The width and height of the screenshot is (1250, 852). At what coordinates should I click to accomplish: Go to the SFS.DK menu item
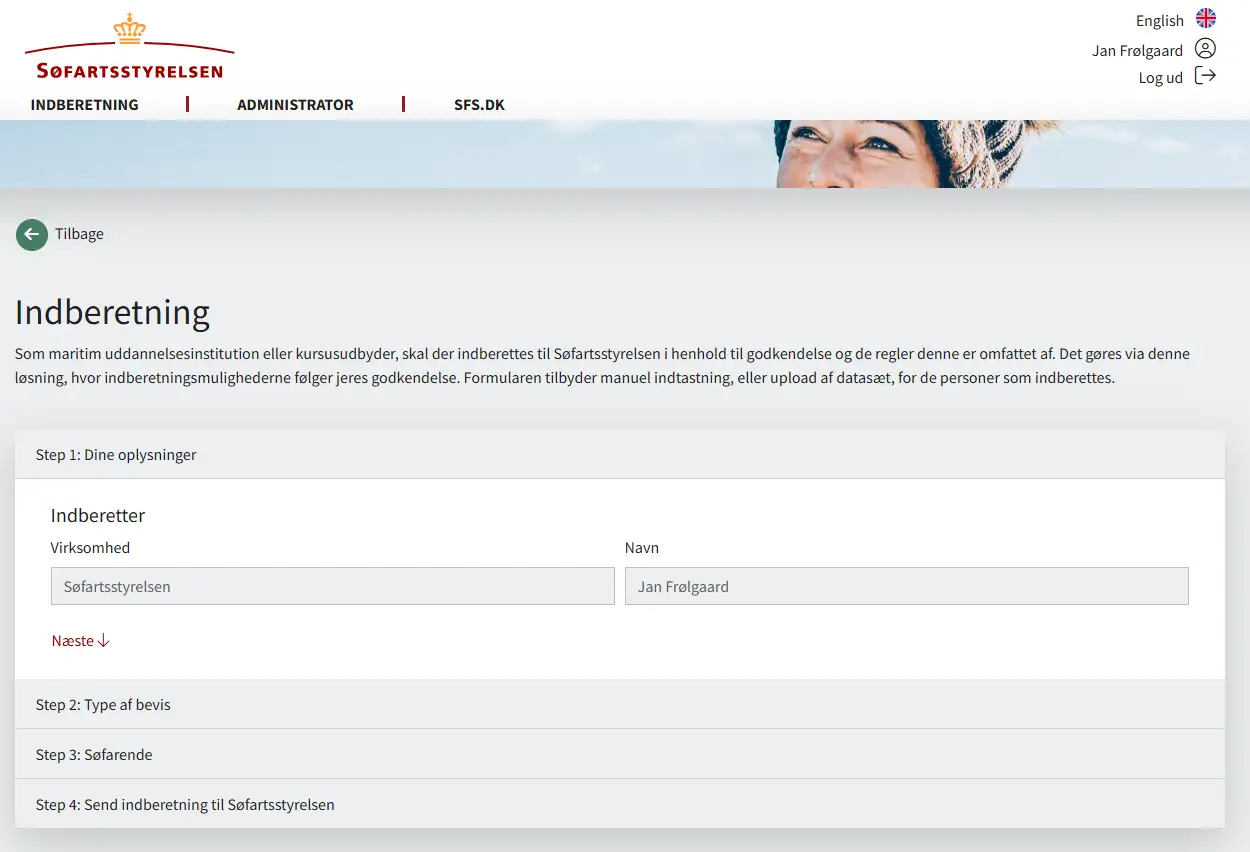(479, 105)
